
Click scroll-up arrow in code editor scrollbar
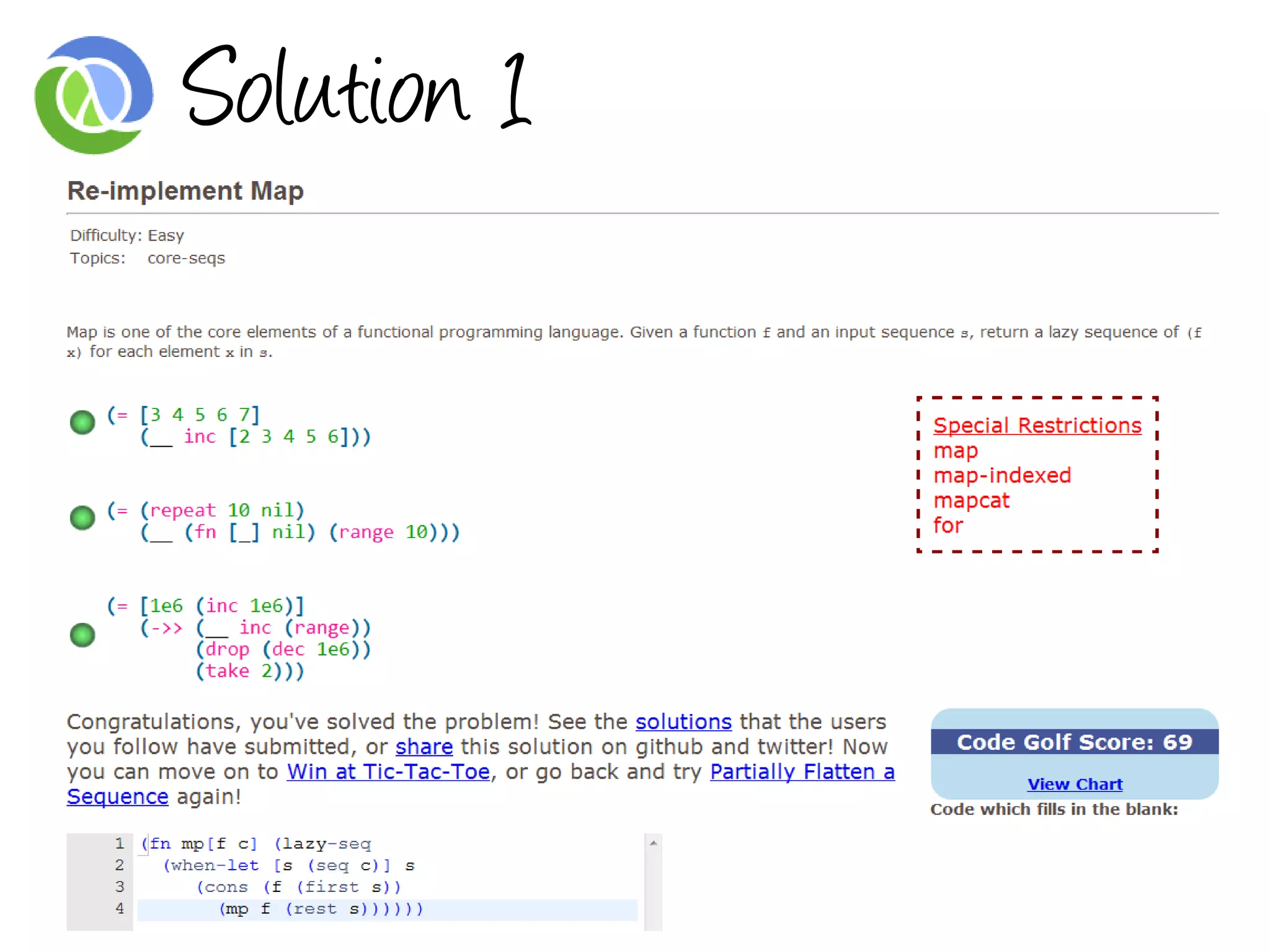tap(653, 843)
